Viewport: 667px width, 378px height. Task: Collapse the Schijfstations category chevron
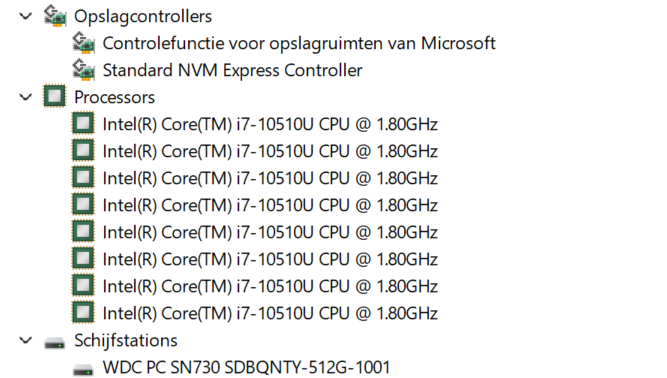tap(26, 341)
